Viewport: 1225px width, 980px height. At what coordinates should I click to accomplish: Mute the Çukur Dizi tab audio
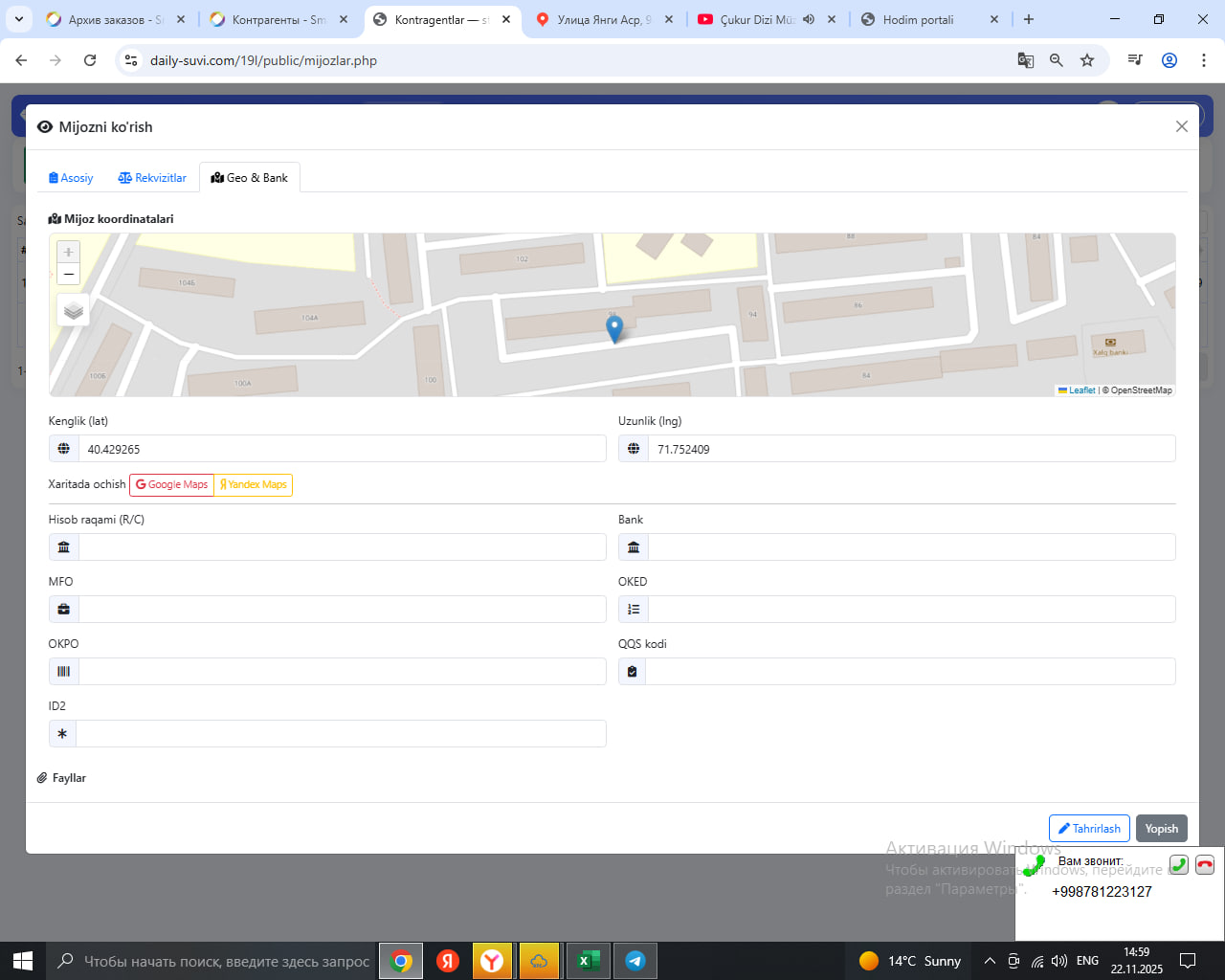pyautogui.click(x=809, y=19)
